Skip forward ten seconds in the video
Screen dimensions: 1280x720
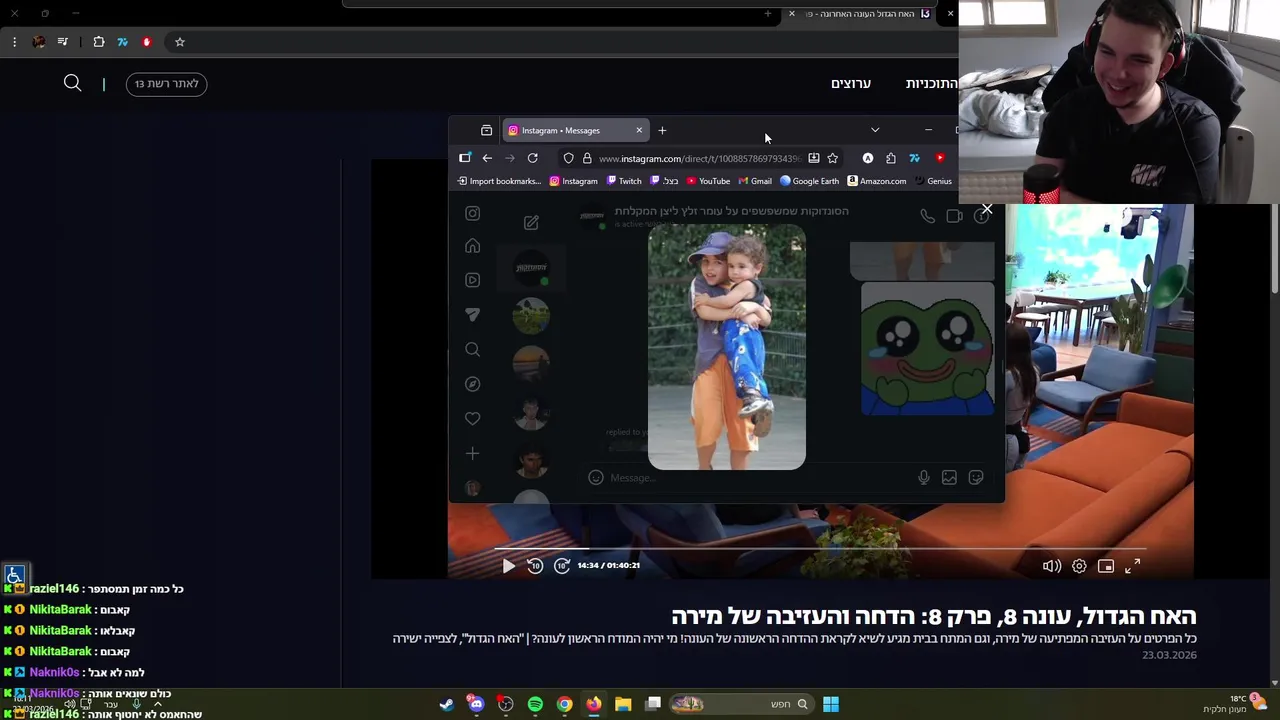click(x=561, y=566)
